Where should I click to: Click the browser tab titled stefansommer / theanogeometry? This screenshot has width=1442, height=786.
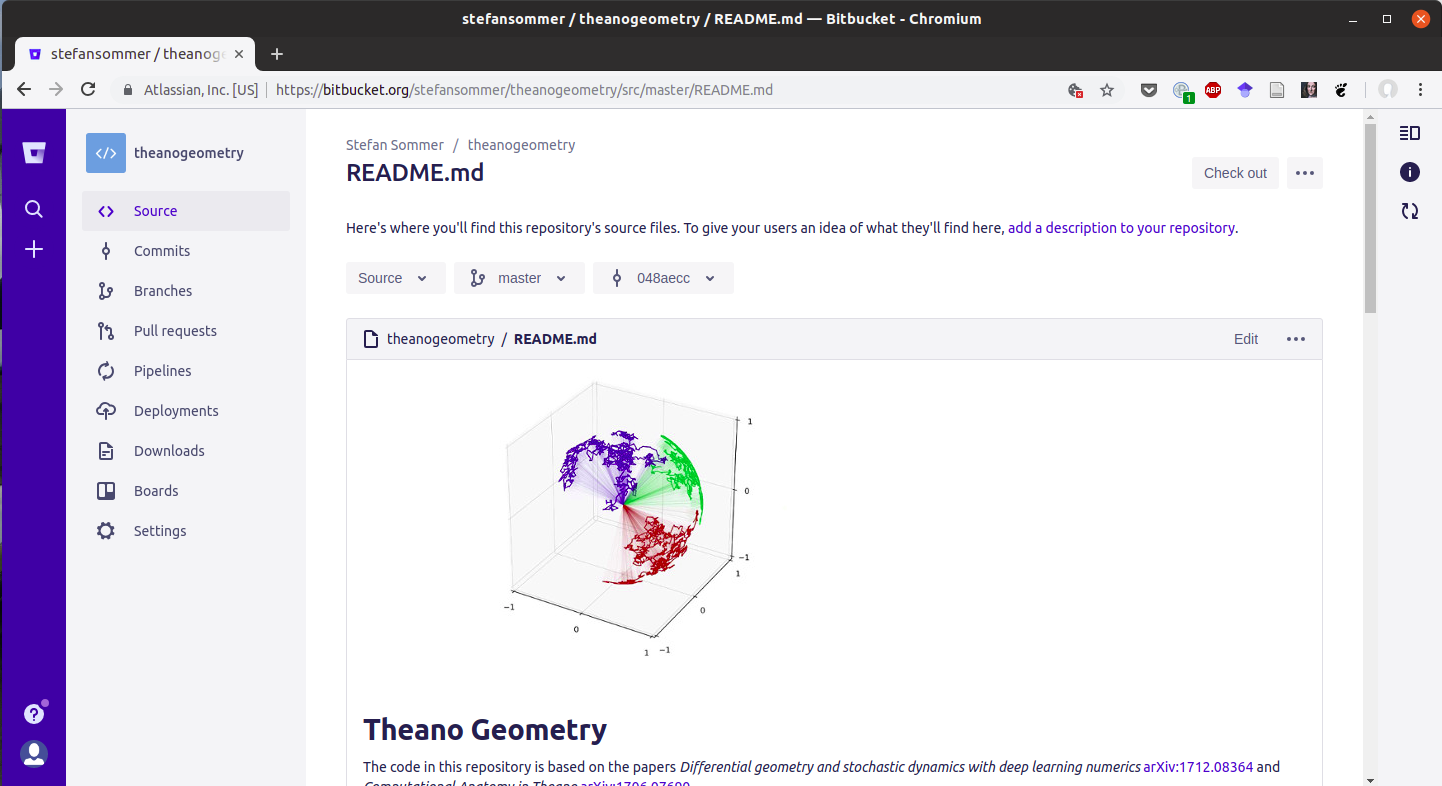click(x=135, y=54)
